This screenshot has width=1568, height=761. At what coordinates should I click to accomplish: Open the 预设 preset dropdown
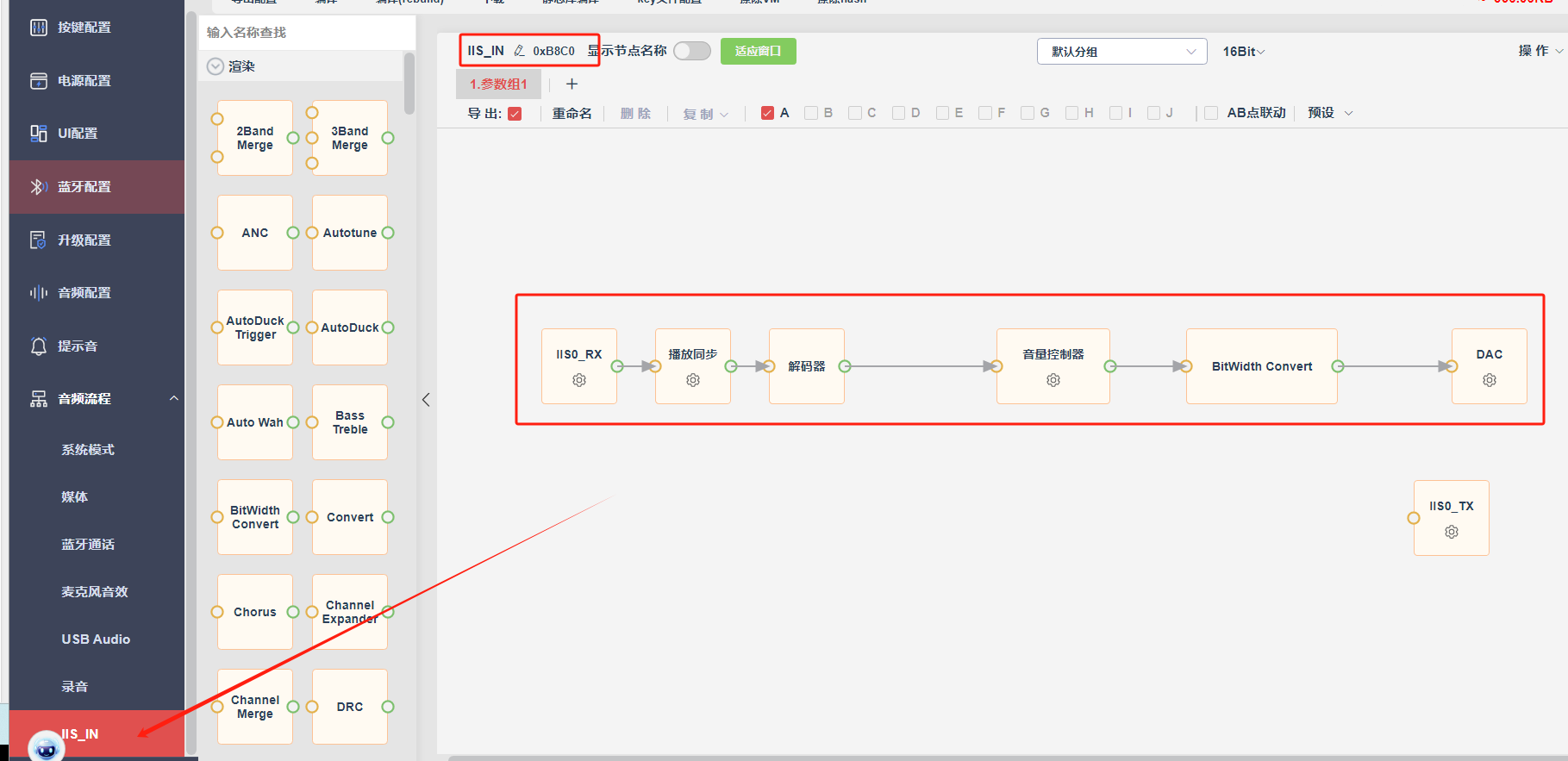[x=1330, y=113]
